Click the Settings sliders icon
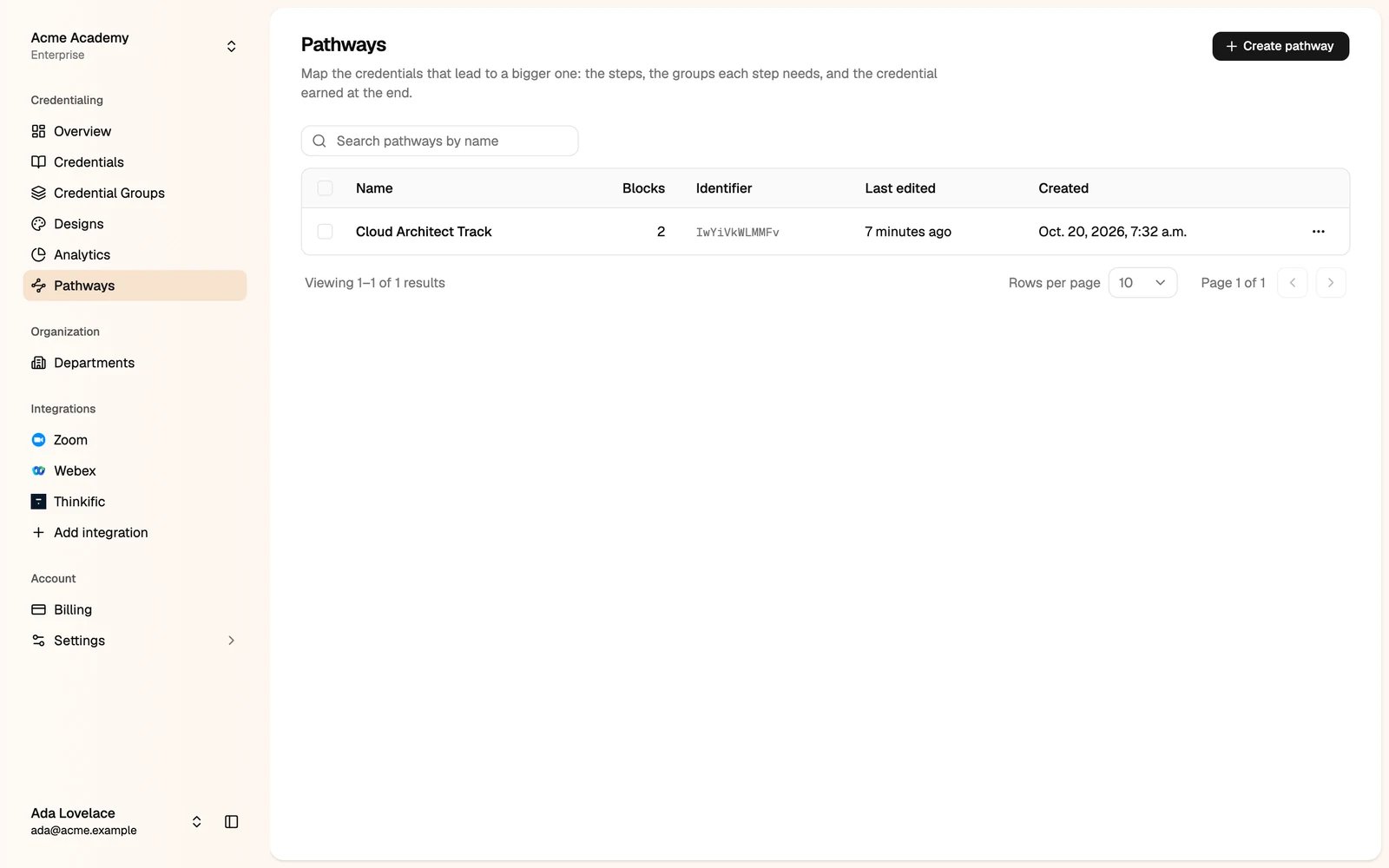The width and height of the screenshot is (1389, 868). [x=38, y=641]
